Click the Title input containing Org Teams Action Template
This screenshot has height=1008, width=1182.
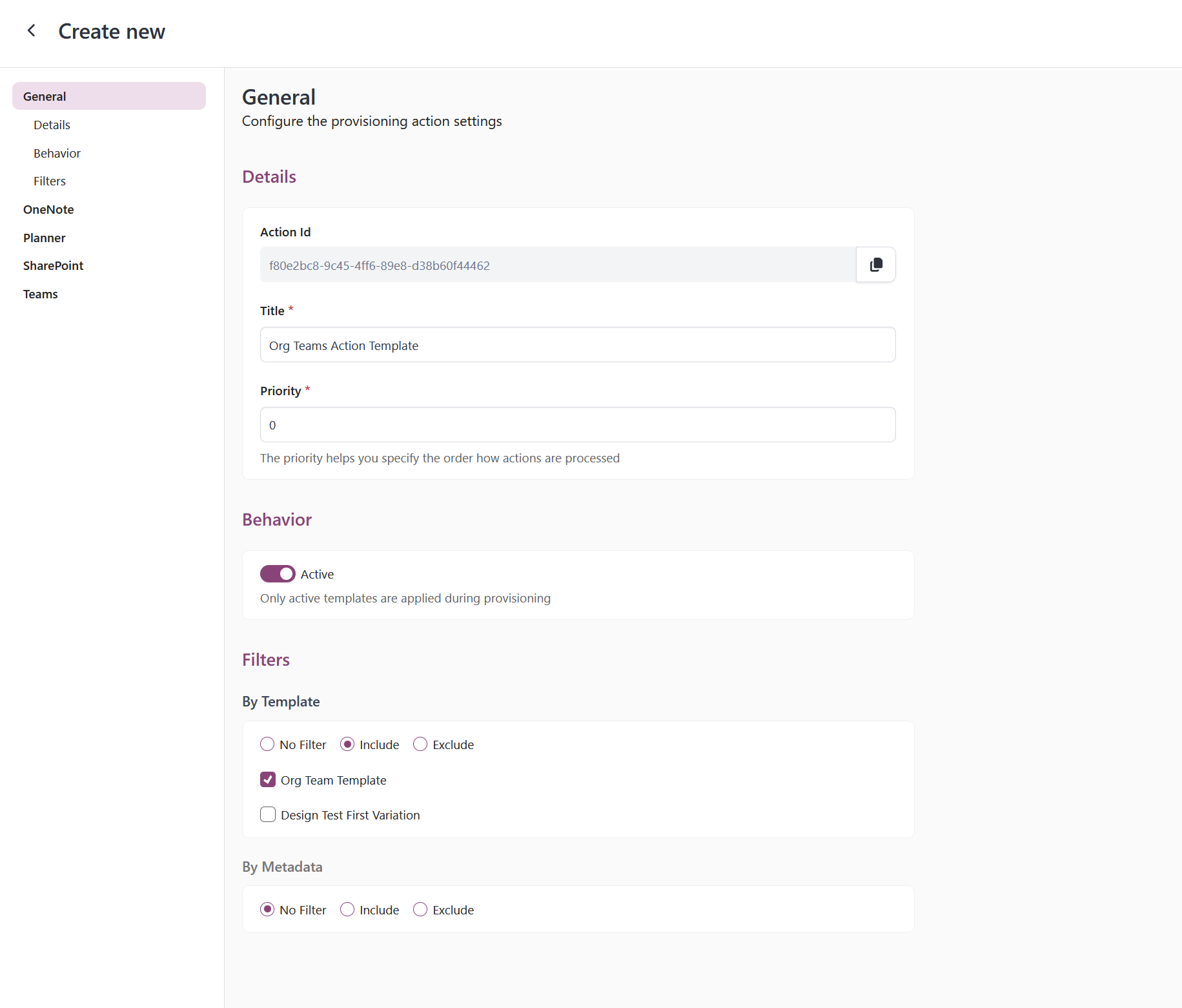pos(577,345)
